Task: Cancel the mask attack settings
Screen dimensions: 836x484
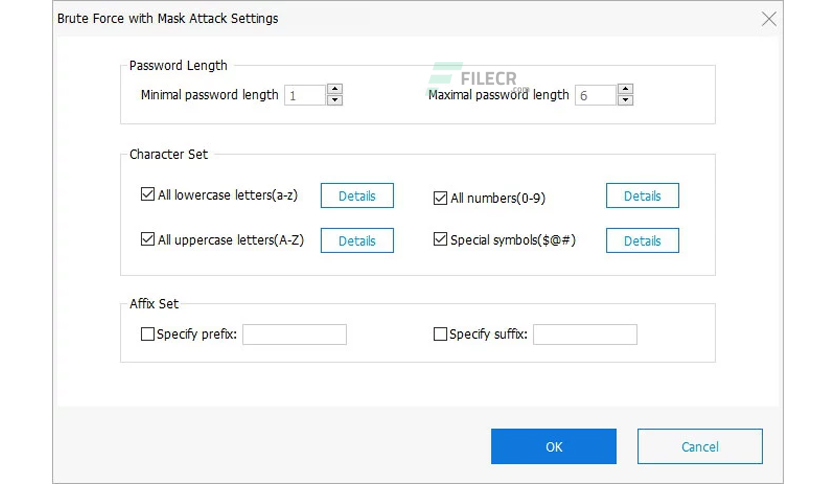Action: (700, 446)
